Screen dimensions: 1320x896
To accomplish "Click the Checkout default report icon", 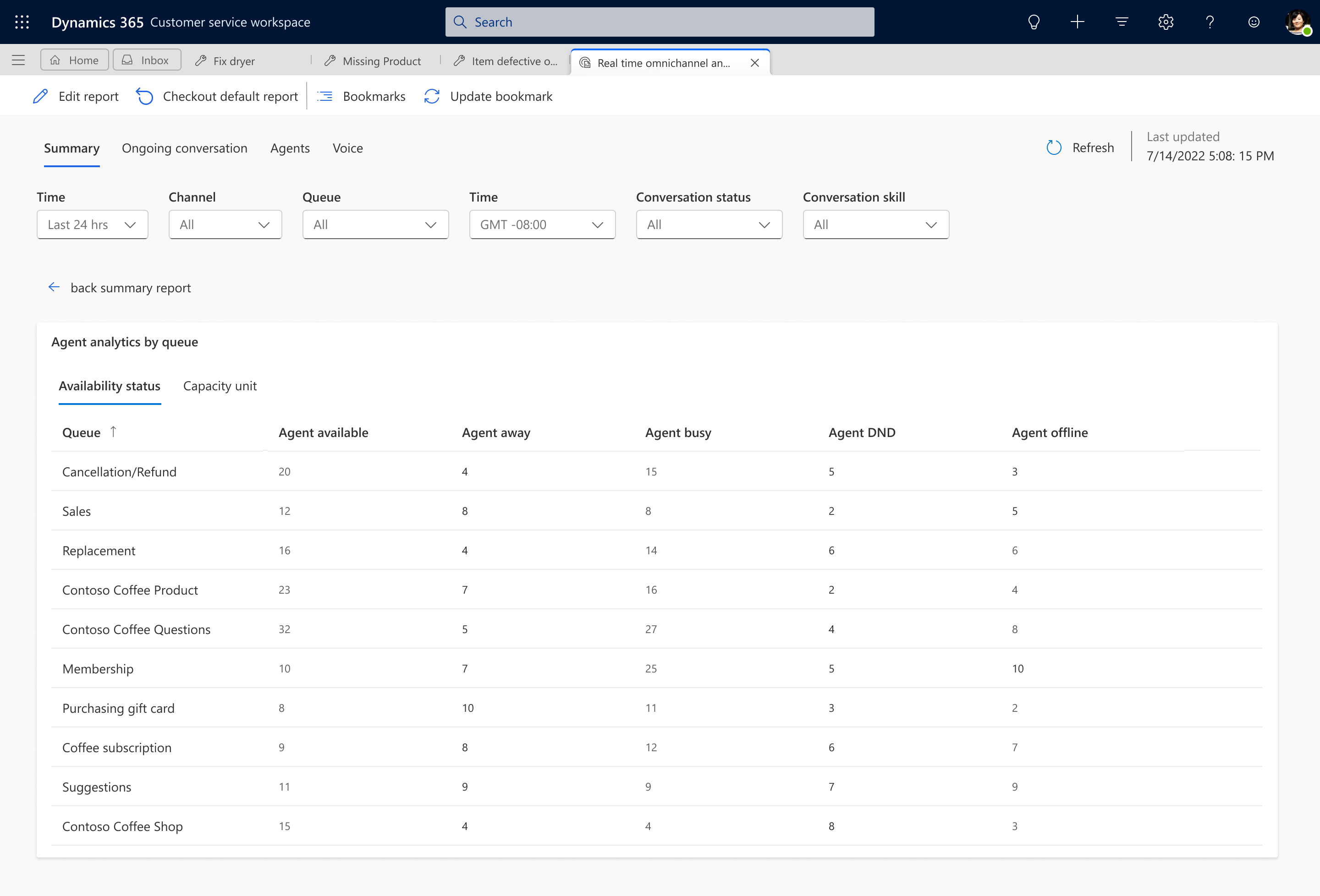I will 145,96.
